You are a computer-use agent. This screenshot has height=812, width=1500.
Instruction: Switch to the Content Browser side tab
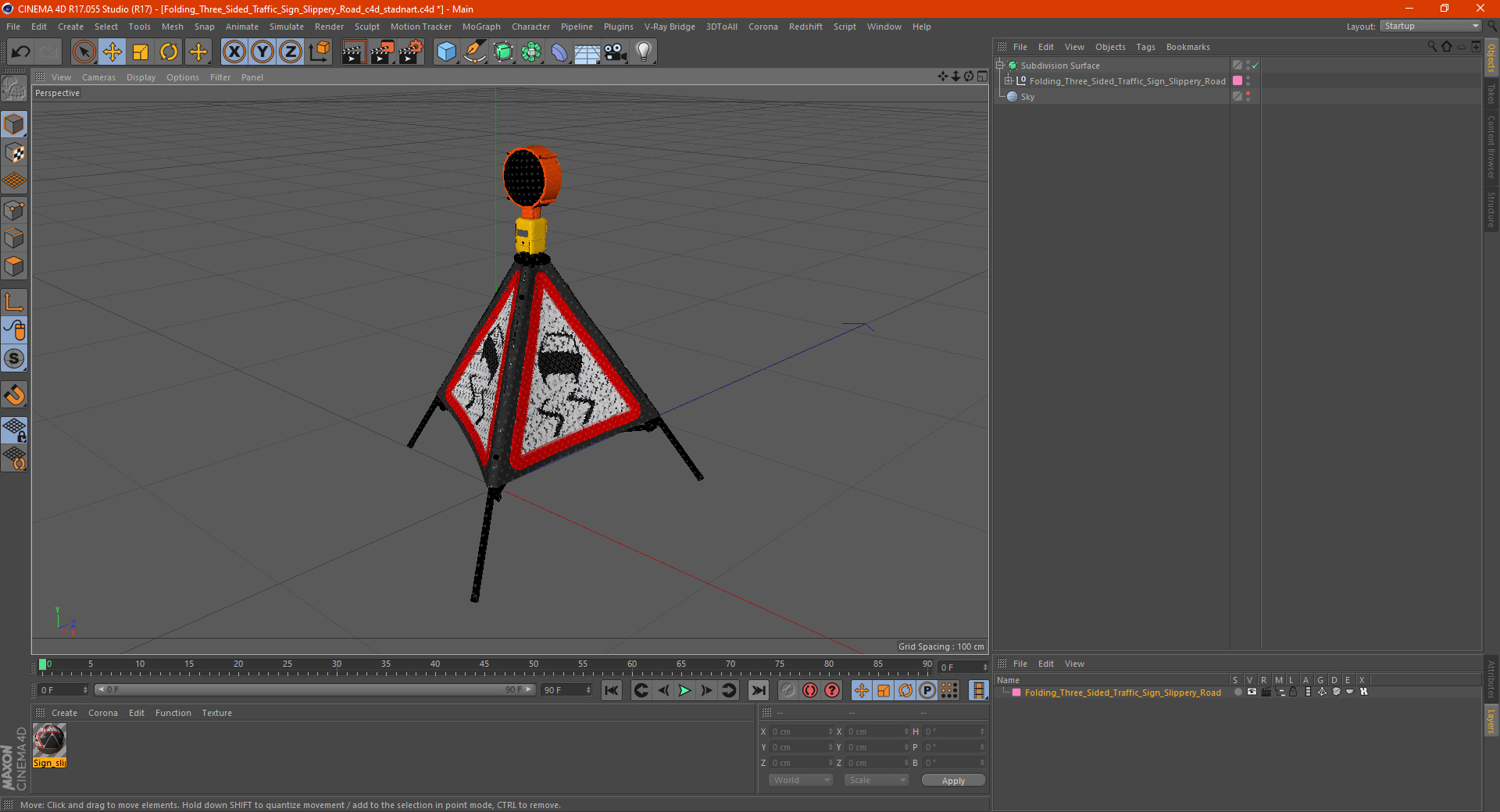[x=1491, y=147]
